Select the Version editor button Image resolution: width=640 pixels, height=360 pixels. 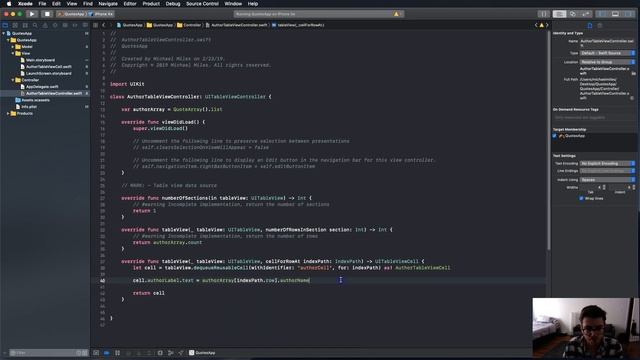[x=586, y=14]
